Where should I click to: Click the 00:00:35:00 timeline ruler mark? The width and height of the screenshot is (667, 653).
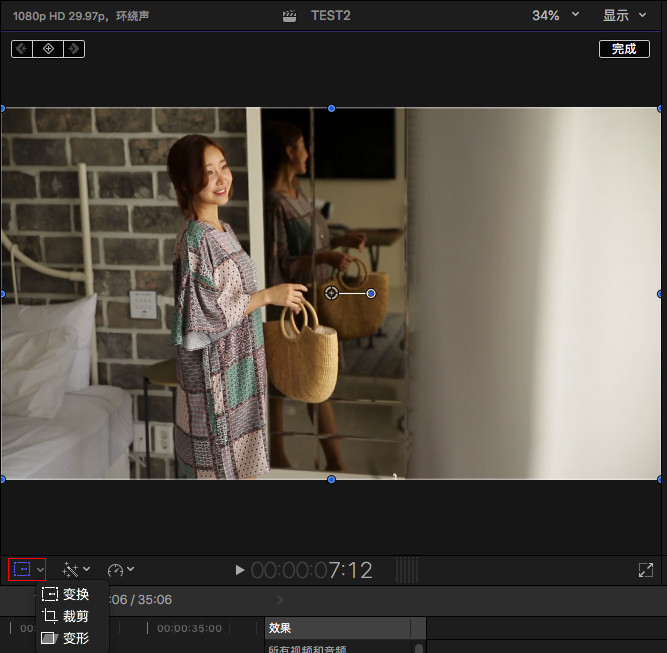pyautogui.click(x=189, y=628)
